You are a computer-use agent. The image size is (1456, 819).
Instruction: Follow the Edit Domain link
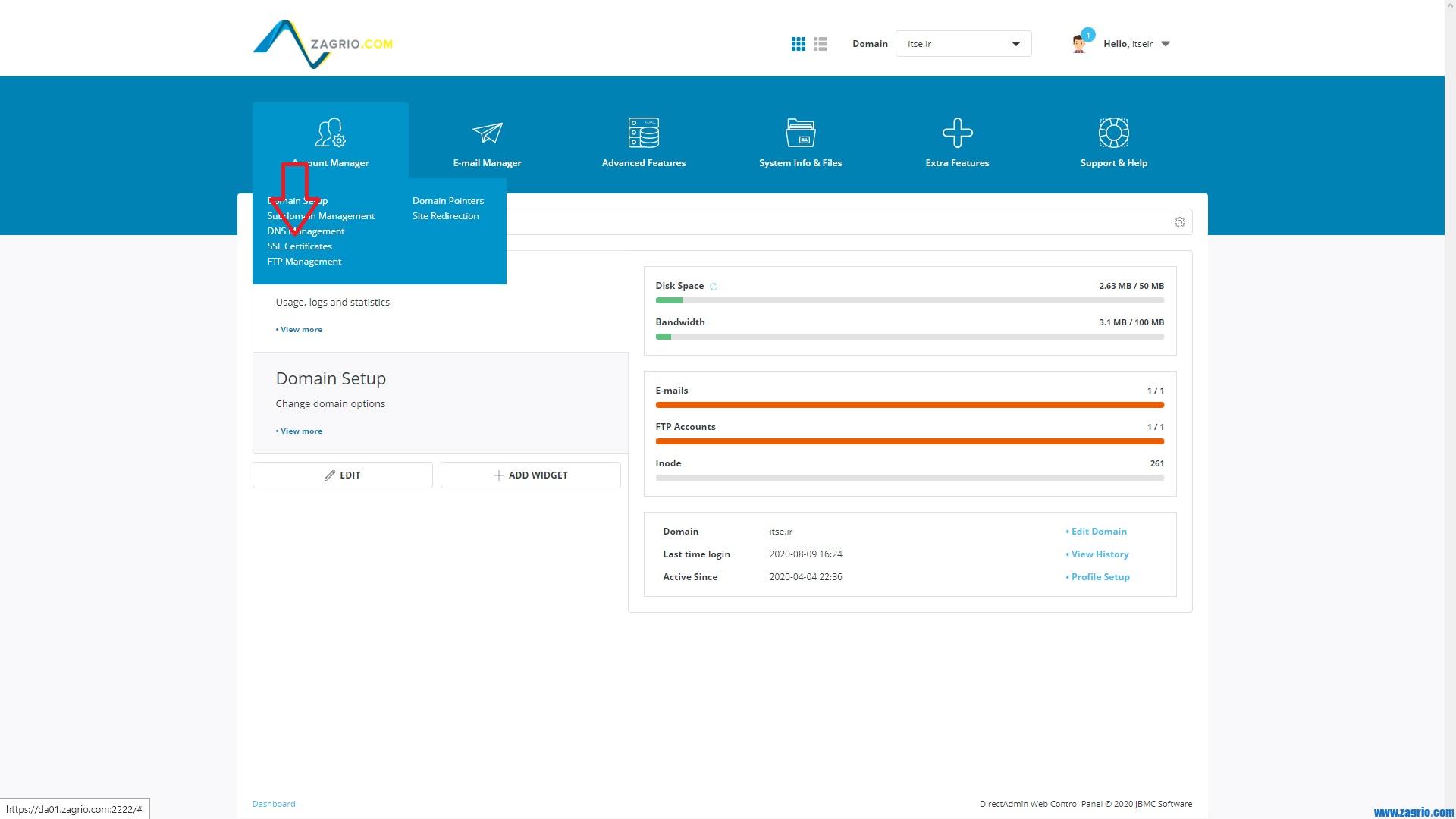coord(1098,532)
